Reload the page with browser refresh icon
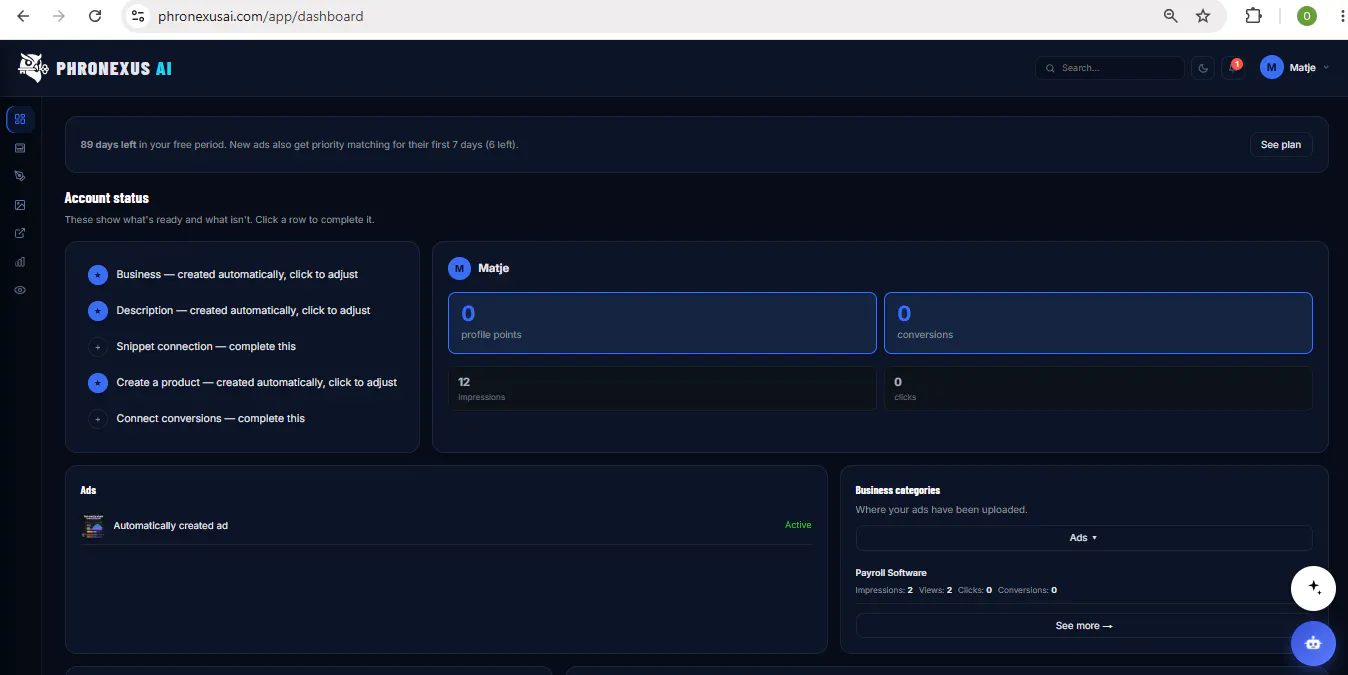 point(95,16)
